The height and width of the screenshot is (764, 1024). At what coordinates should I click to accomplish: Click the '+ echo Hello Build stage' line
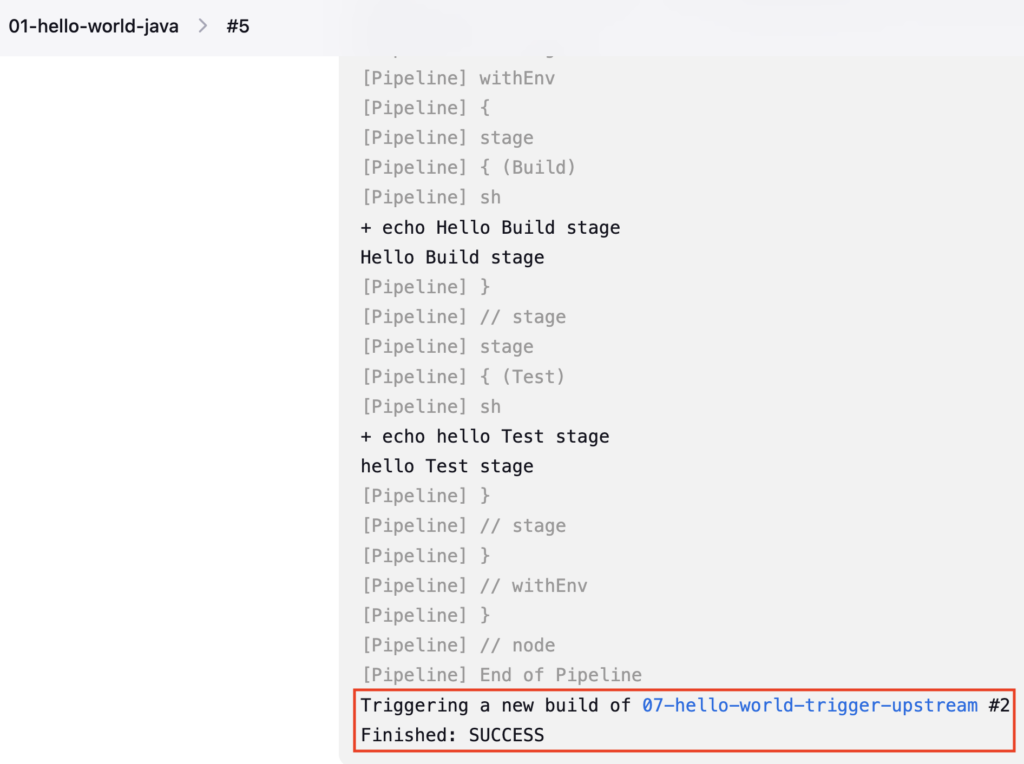click(x=490, y=227)
